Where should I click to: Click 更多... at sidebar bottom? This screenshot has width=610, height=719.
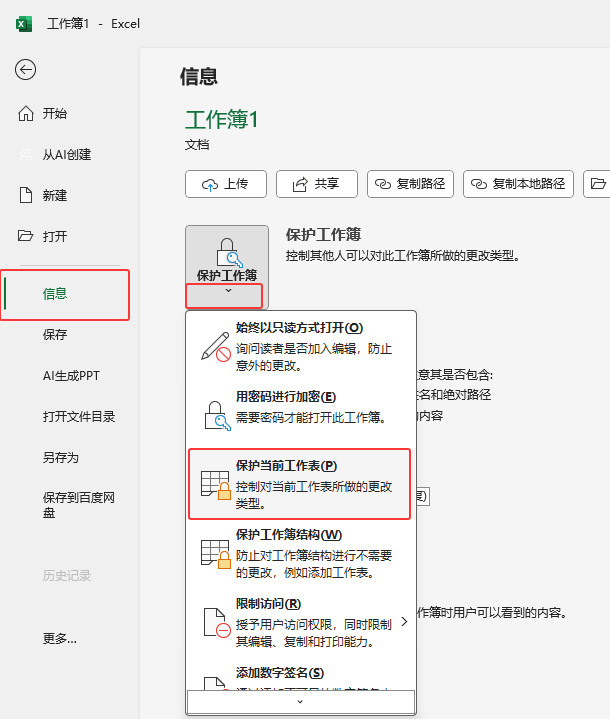pos(60,638)
